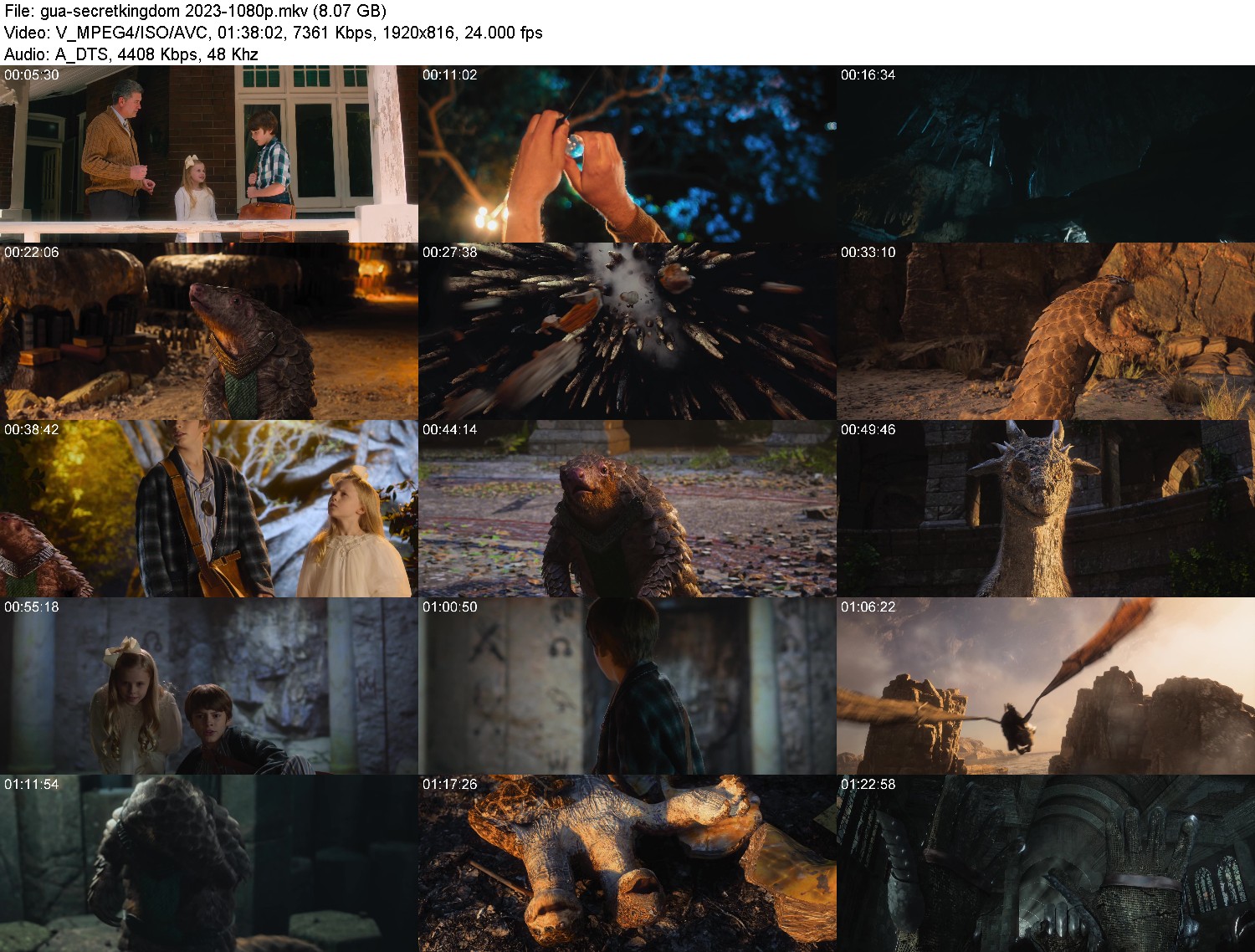Choose the frame at 01:11:54
Viewport: 1255px width, 952px height.
[x=209, y=863]
